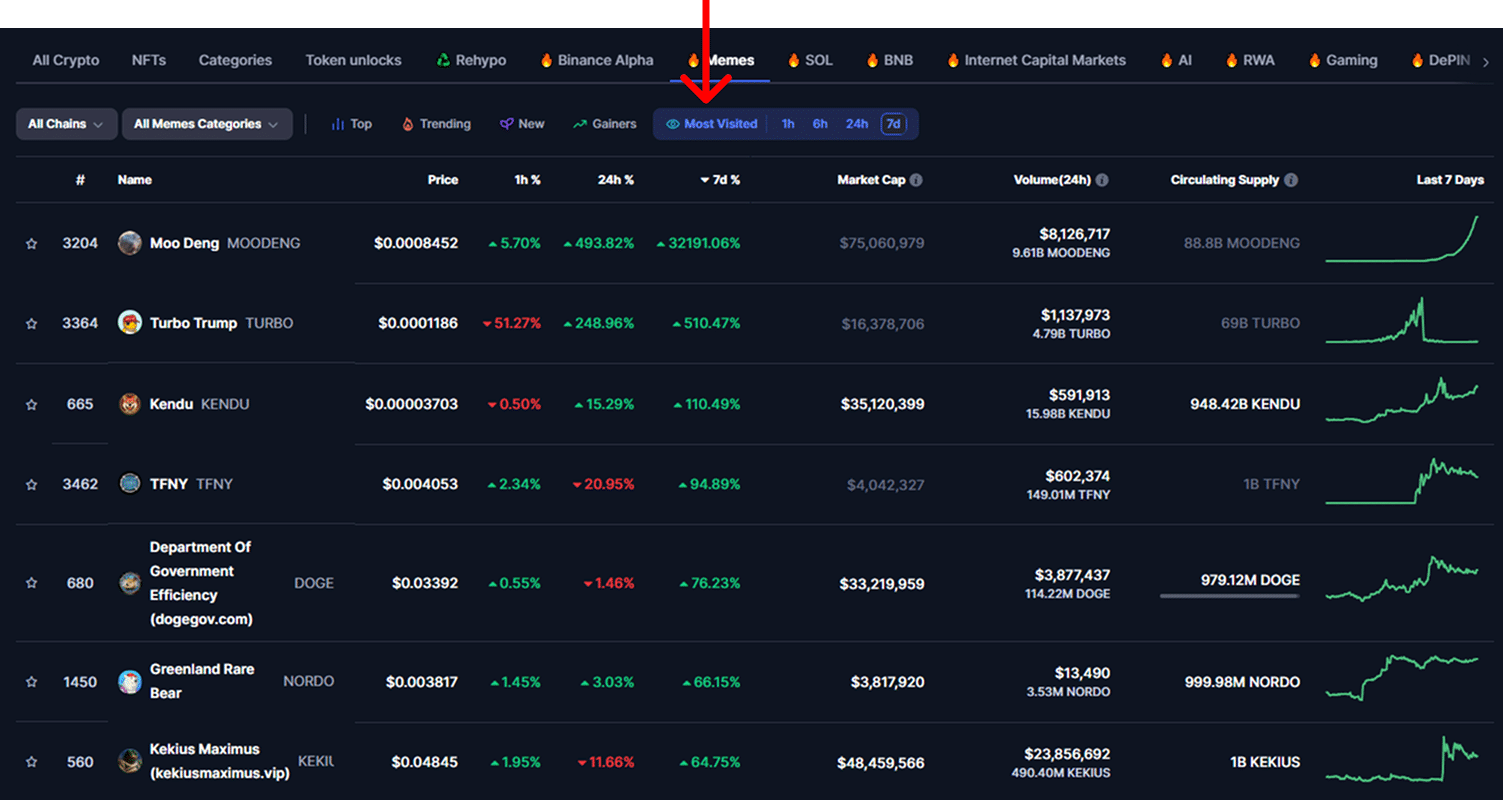
Task: Click the Moo Deng coin logo
Action: pos(130,243)
